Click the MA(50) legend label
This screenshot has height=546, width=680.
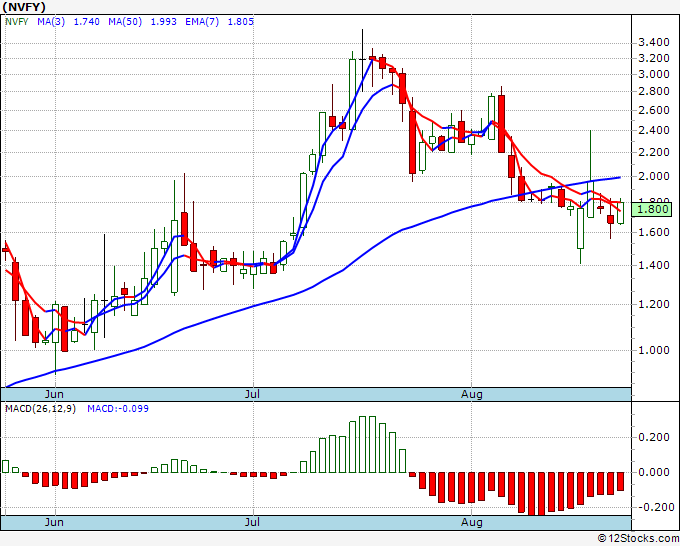125,22
